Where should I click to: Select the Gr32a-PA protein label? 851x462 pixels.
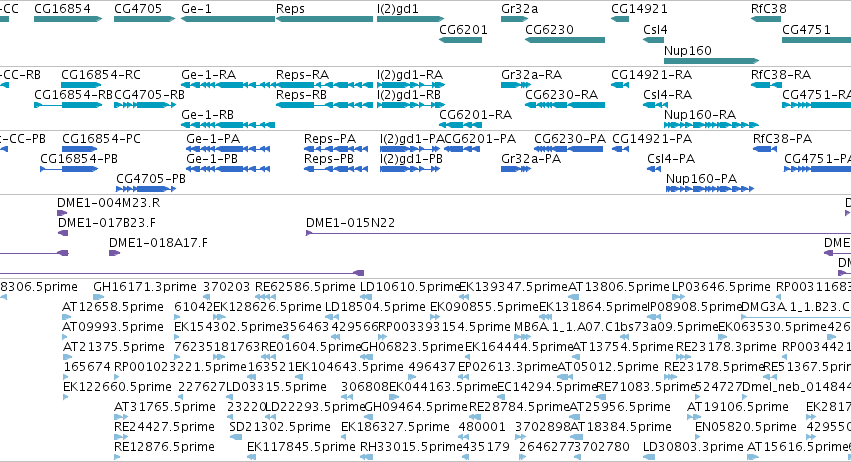[x=531, y=159]
